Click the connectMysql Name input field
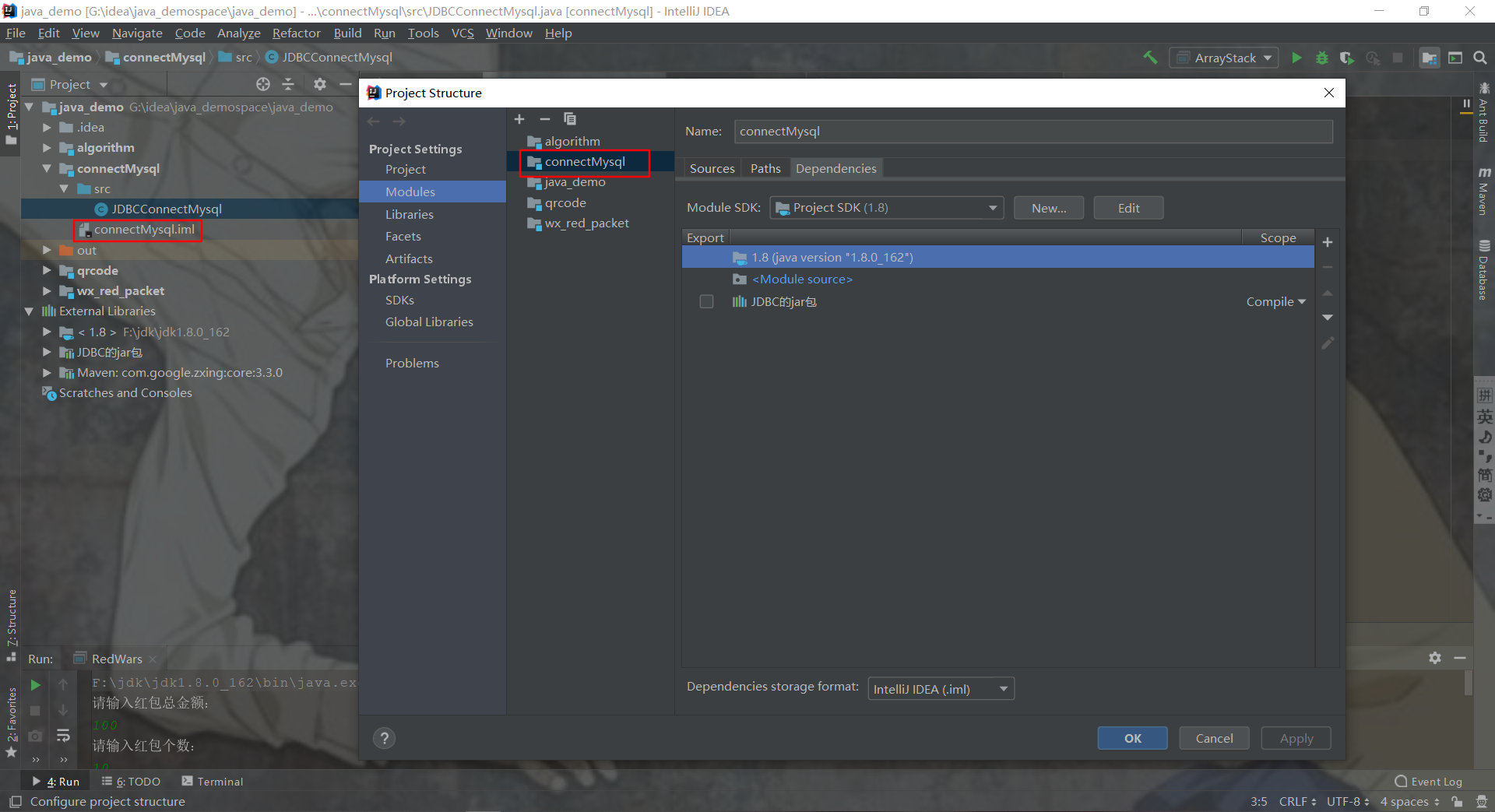1495x812 pixels. (x=1033, y=132)
